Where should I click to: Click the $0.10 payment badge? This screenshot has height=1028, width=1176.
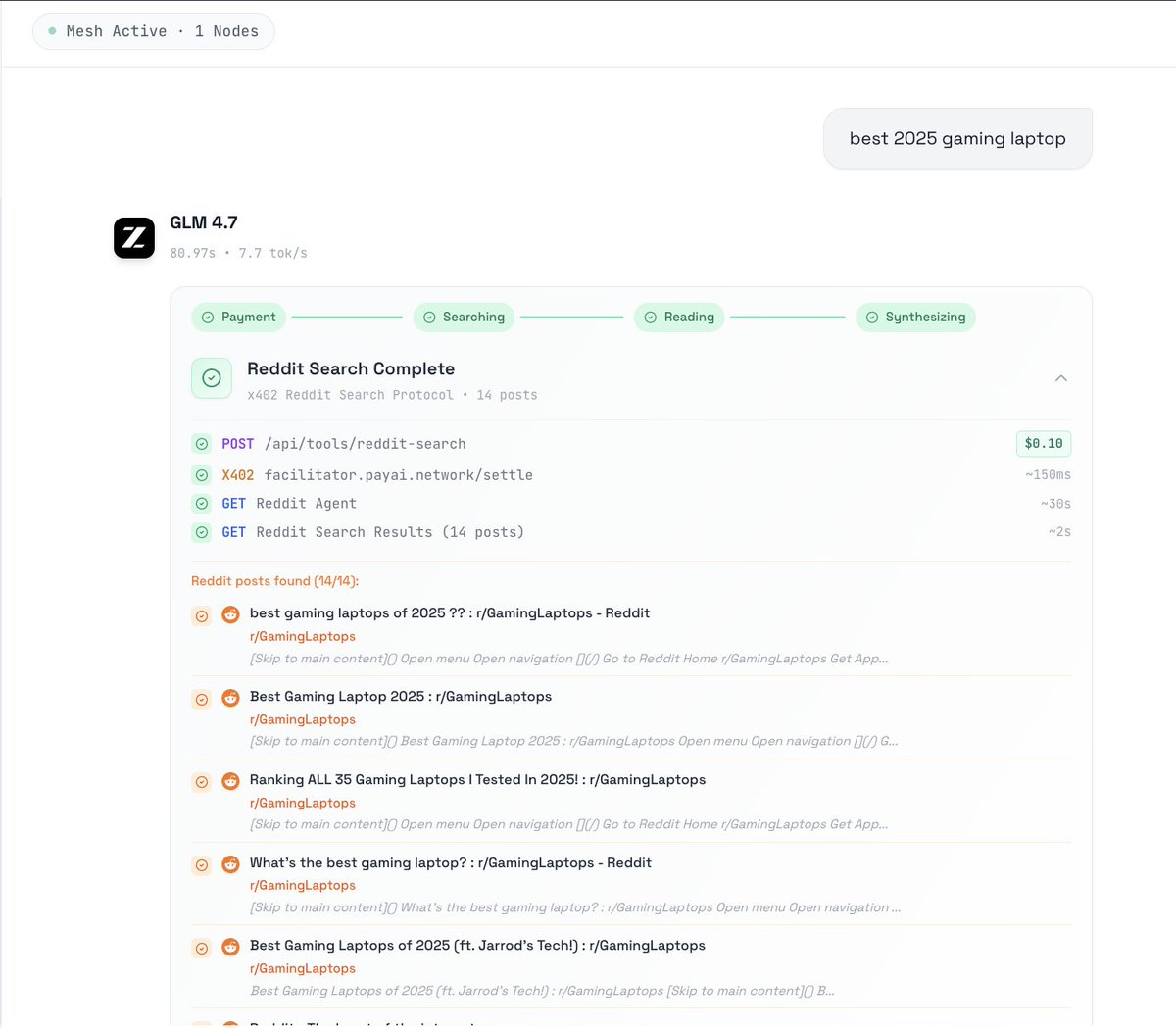click(x=1044, y=444)
